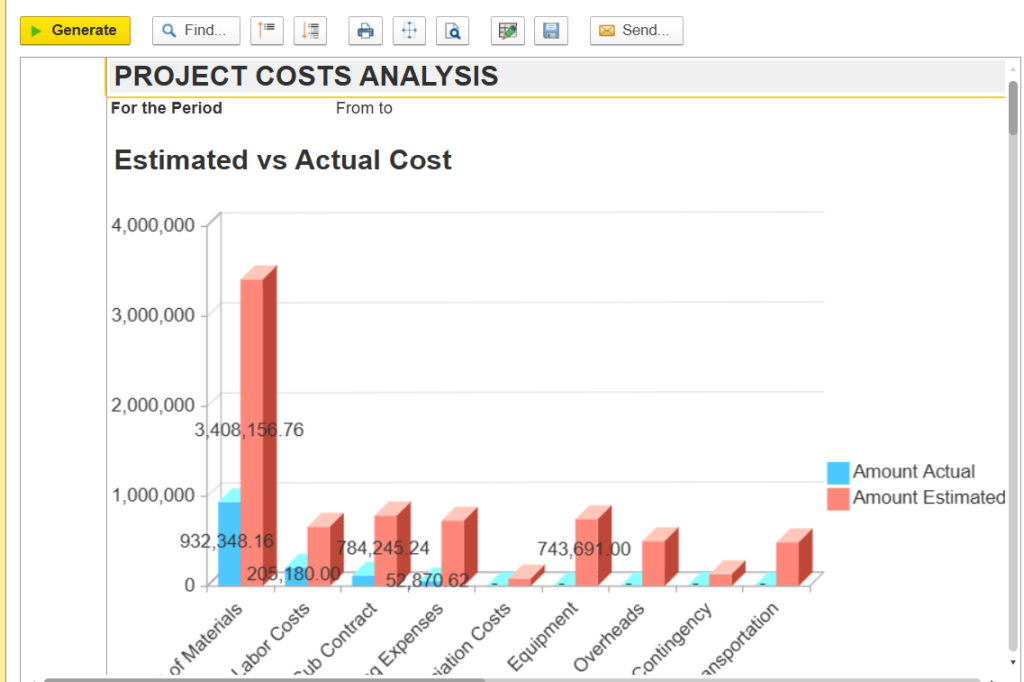Save report with floppy disk icon
The height and width of the screenshot is (682, 1024).
tap(551, 31)
